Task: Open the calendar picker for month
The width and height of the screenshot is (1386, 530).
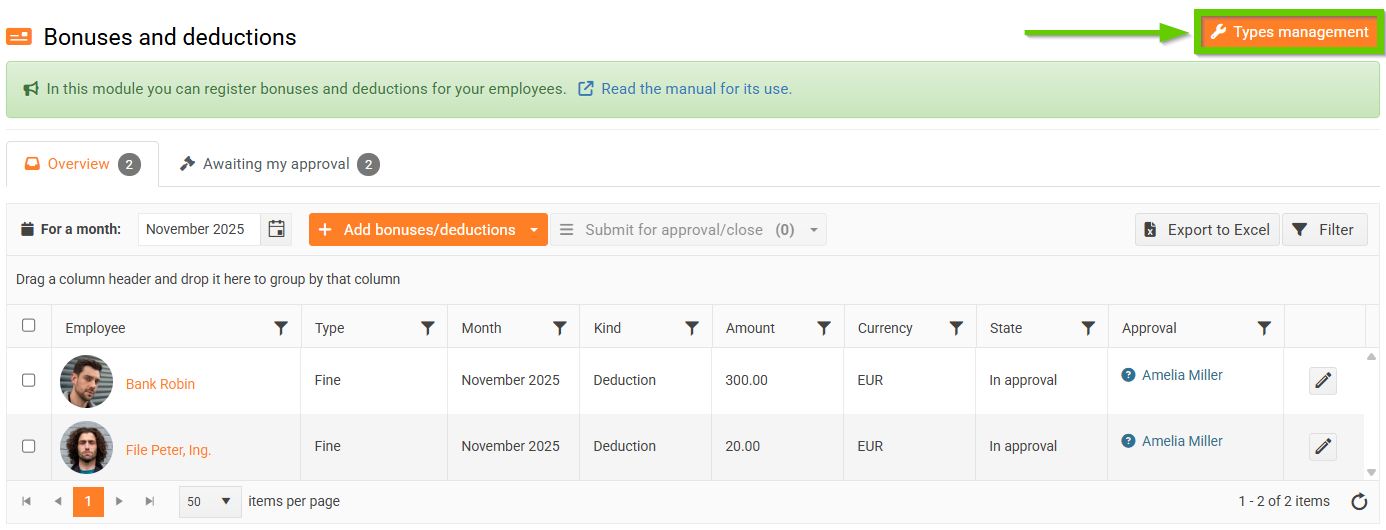Action: tap(276, 229)
